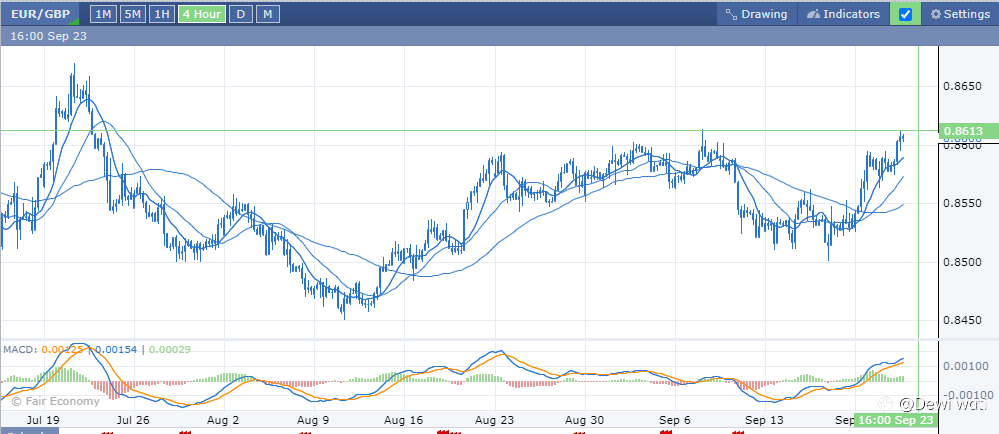This screenshot has width=999, height=434.
Task: Click the Aug 2 date label
Action: (x=224, y=420)
